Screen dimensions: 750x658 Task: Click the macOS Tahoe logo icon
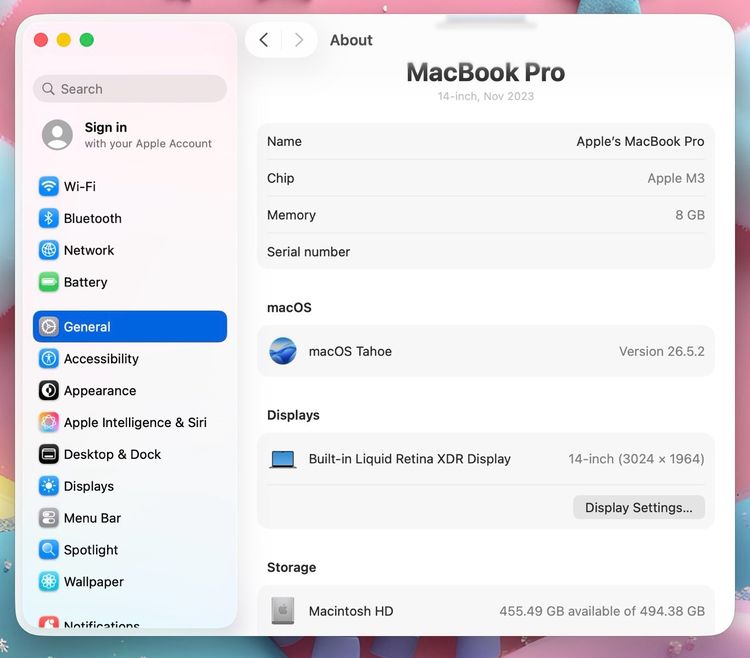pyautogui.click(x=283, y=351)
